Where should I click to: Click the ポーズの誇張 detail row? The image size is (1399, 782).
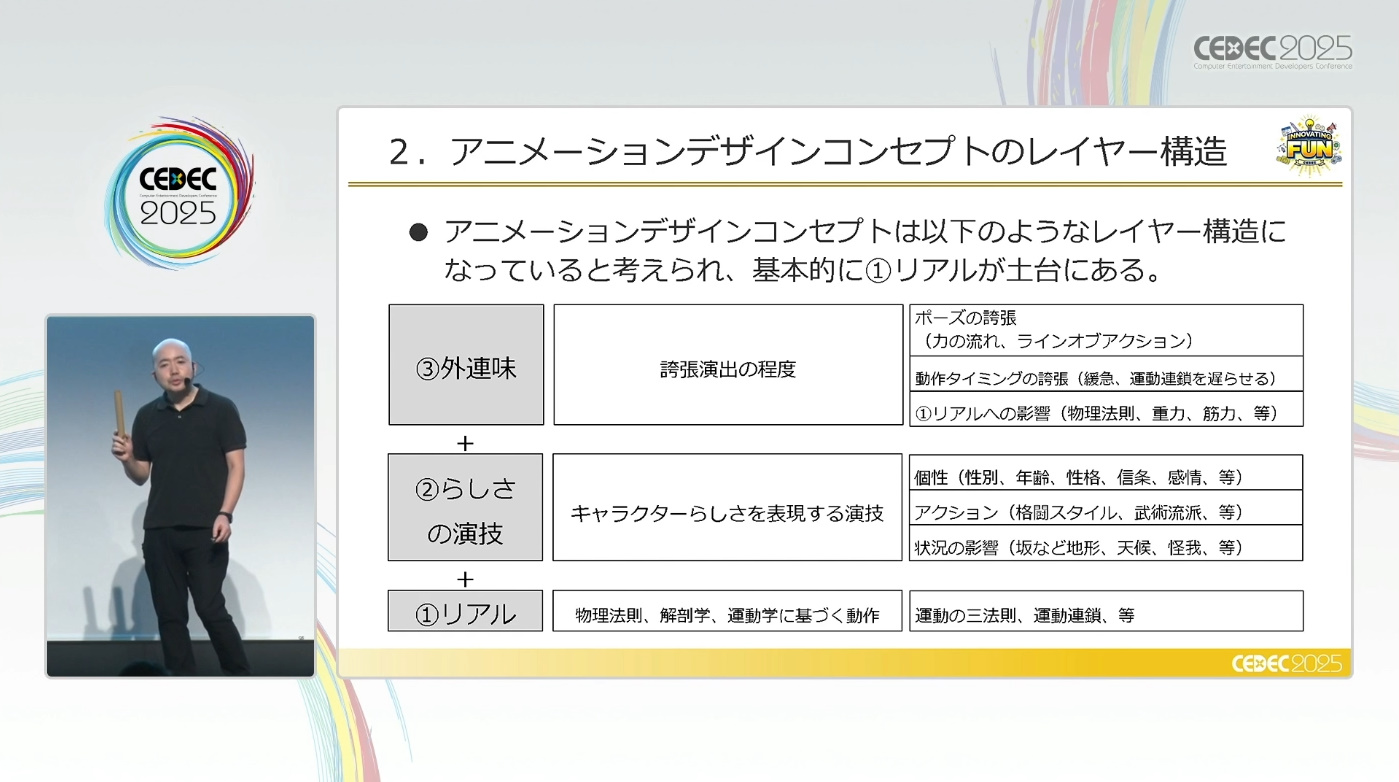click(x=1106, y=330)
